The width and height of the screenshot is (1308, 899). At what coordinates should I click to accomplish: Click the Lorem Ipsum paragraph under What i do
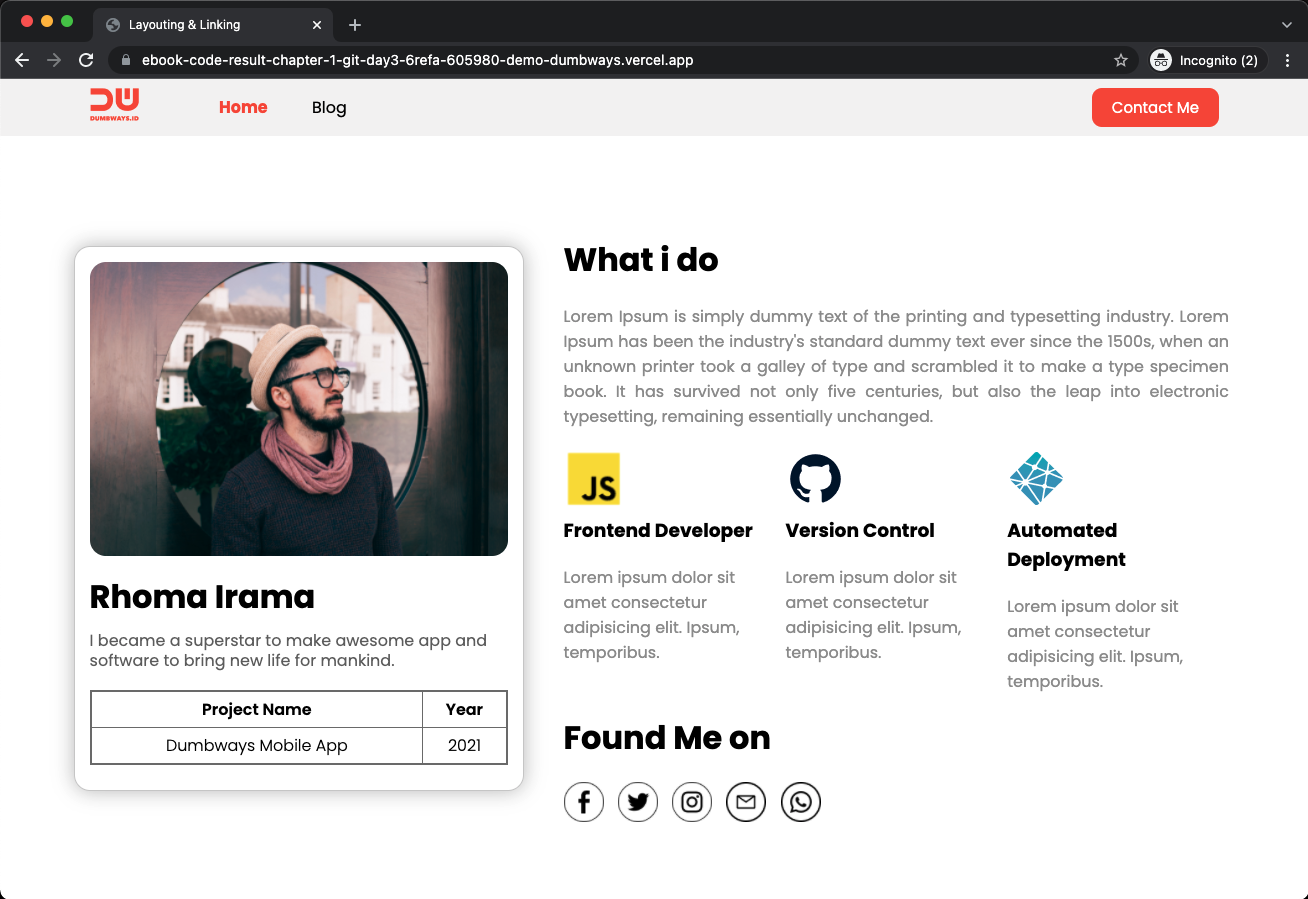[x=896, y=366]
